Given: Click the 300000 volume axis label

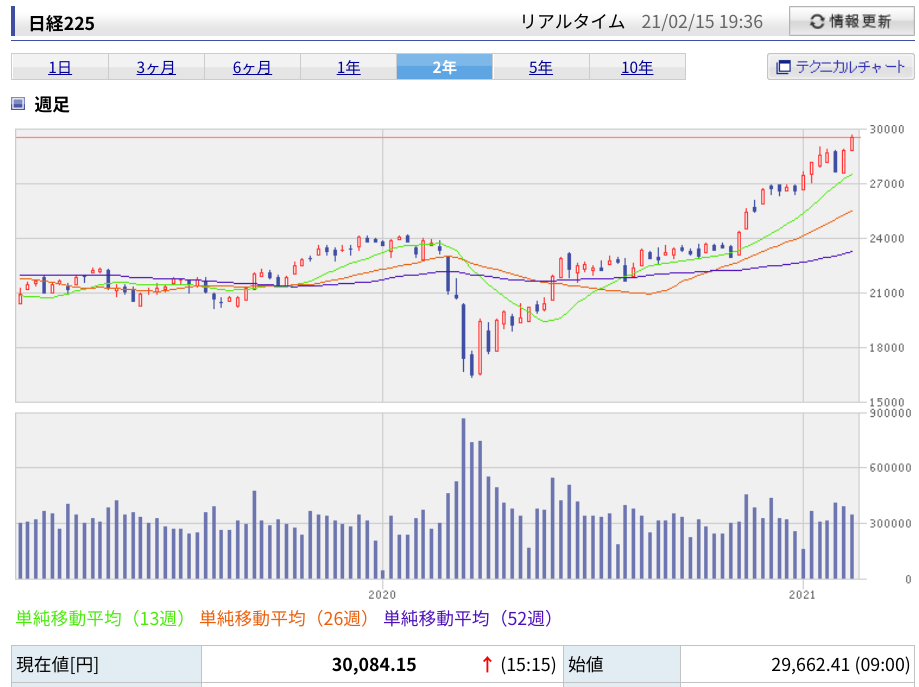Looking at the screenshot, I should [x=890, y=523].
